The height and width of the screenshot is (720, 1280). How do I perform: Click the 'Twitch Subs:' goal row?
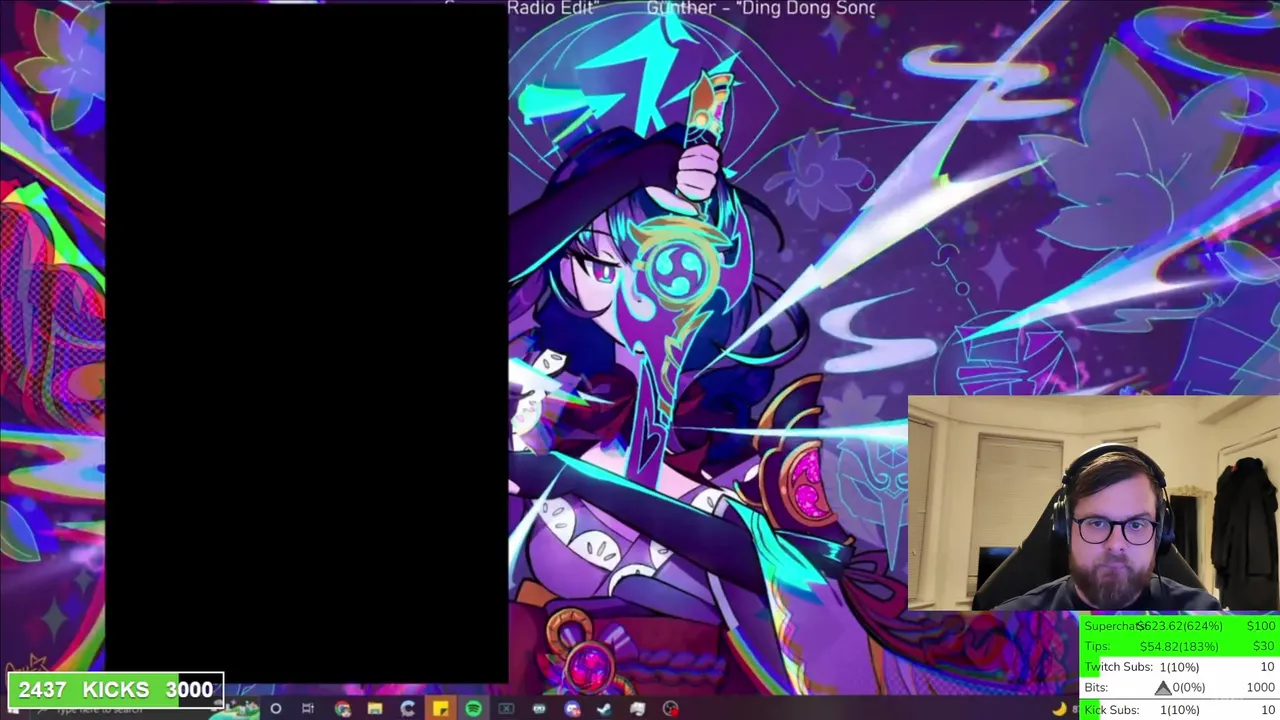[x=1180, y=667]
